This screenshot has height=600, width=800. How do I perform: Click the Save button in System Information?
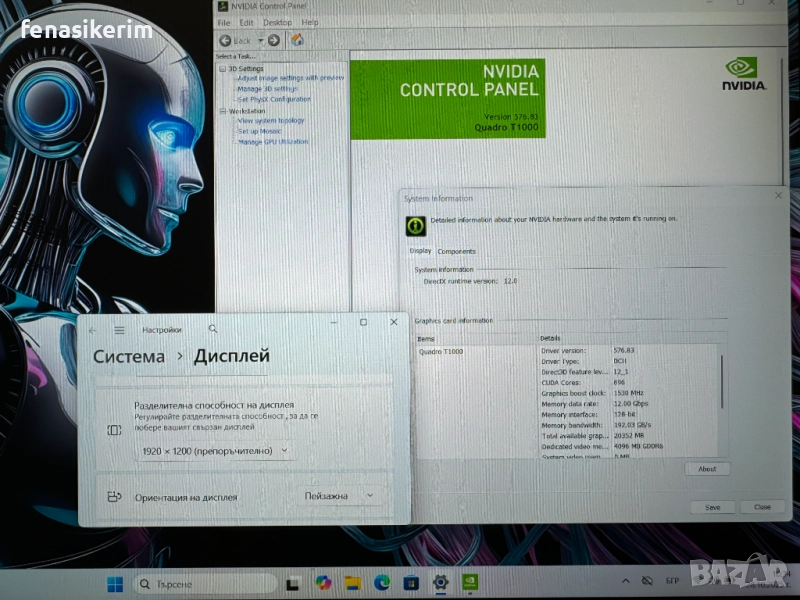713,507
